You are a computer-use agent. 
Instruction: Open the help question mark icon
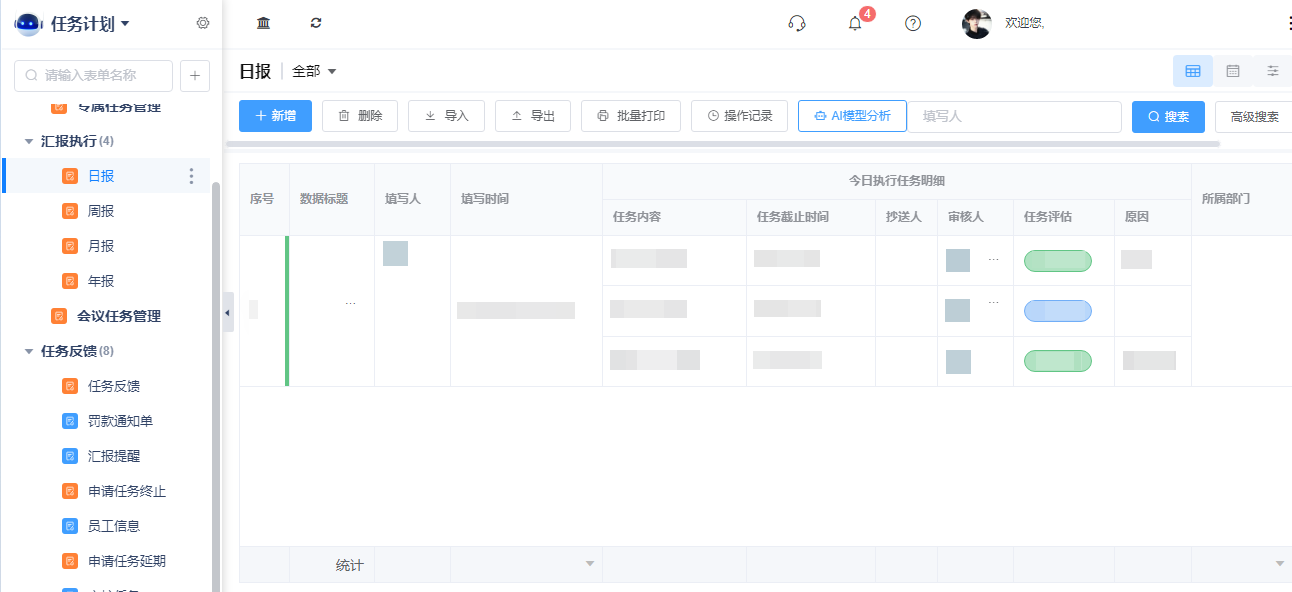click(913, 23)
